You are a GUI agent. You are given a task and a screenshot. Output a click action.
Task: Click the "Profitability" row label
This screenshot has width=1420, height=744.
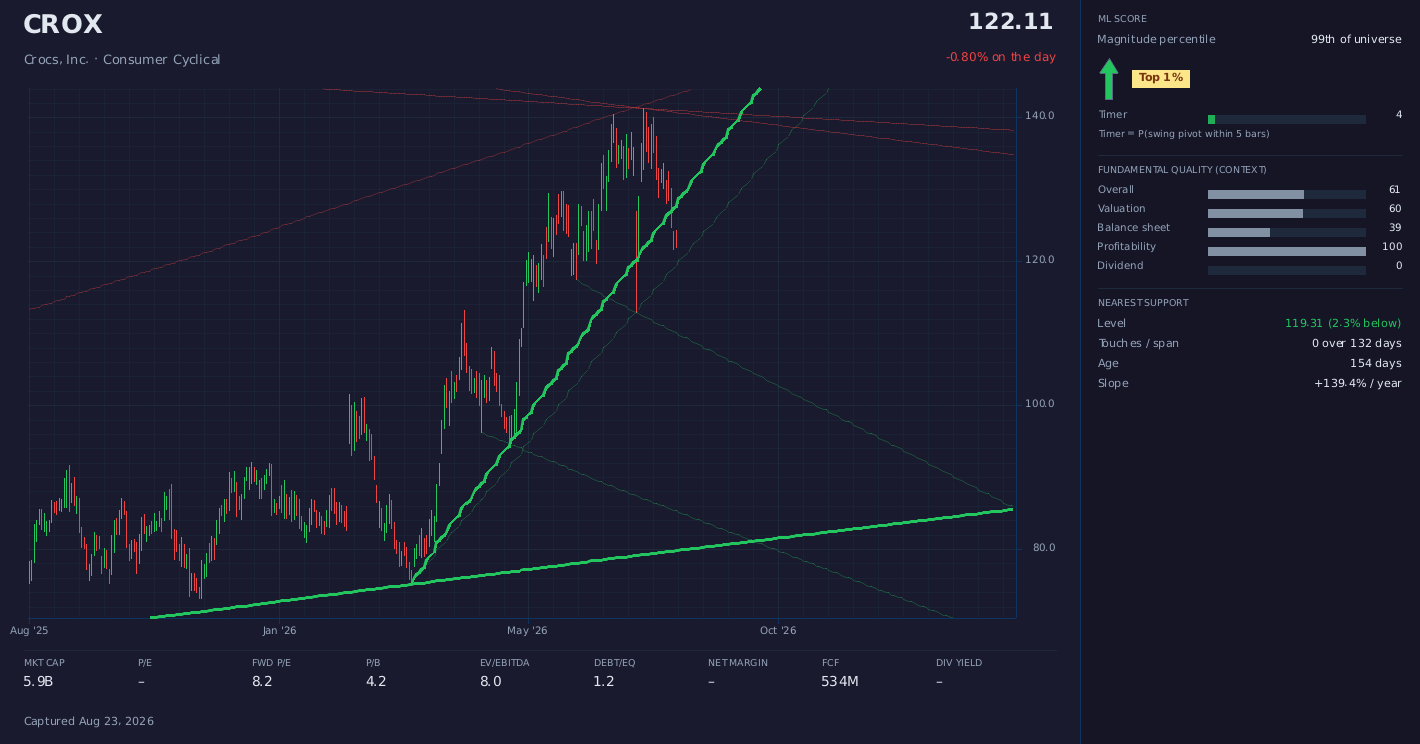coord(1126,247)
